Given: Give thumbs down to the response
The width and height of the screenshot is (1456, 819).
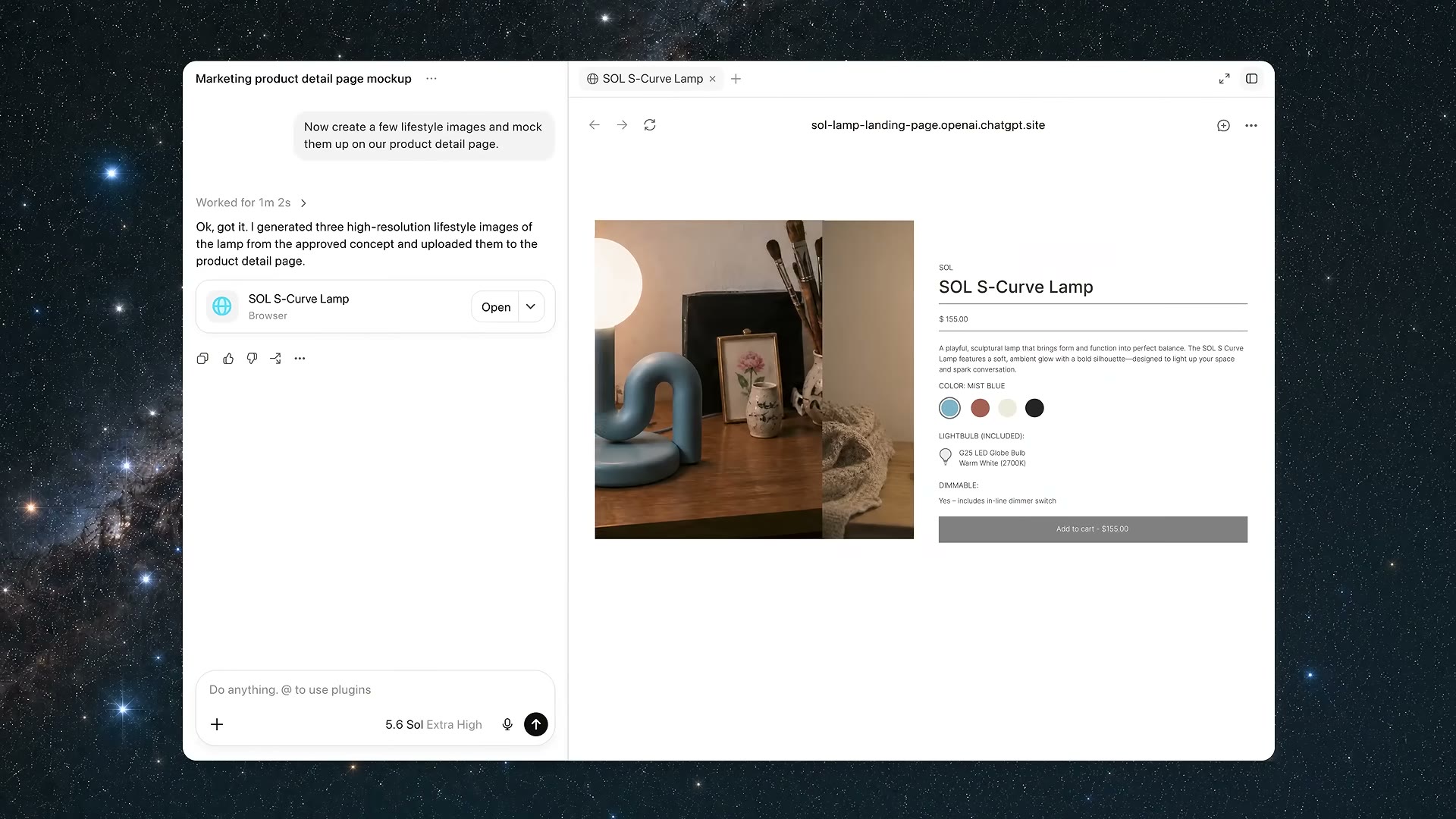Looking at the screenshot, I should pyautogui.click(x=252, y=359).
